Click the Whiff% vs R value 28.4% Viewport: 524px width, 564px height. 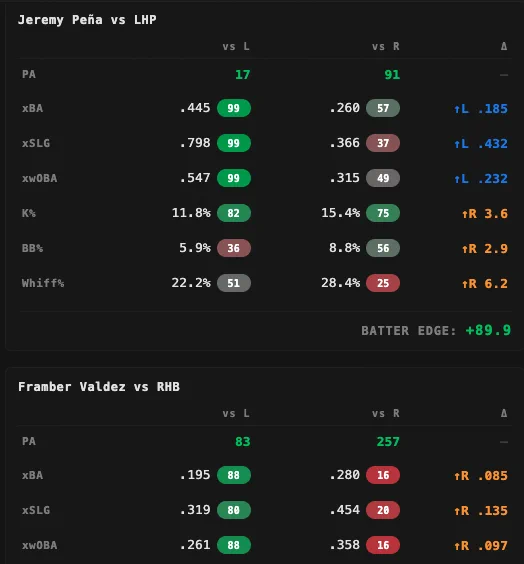[341, 283]
